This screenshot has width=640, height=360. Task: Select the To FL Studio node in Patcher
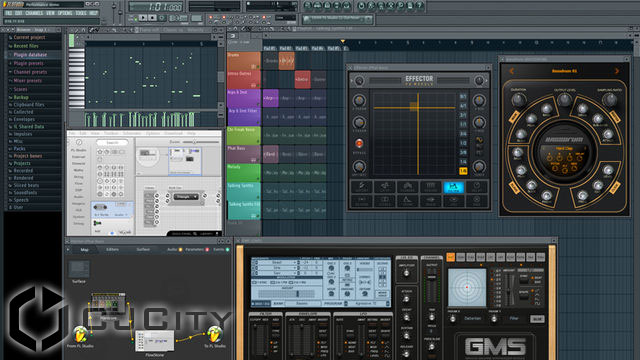tap(215, 335)
